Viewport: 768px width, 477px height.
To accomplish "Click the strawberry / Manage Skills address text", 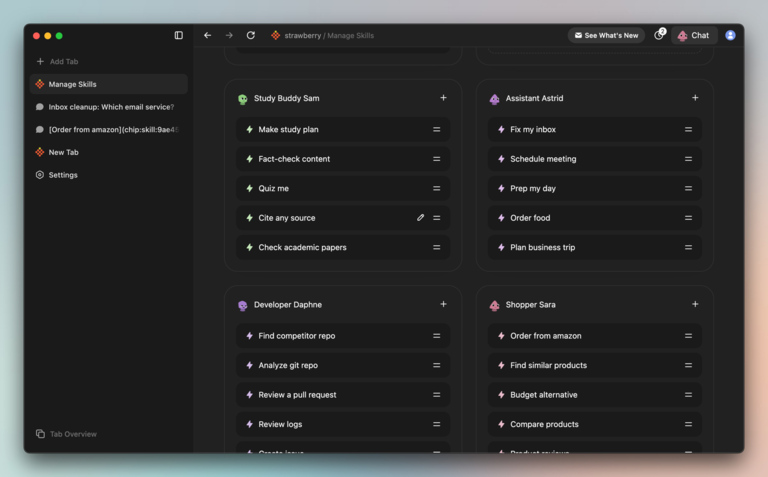I will point(329,35).
